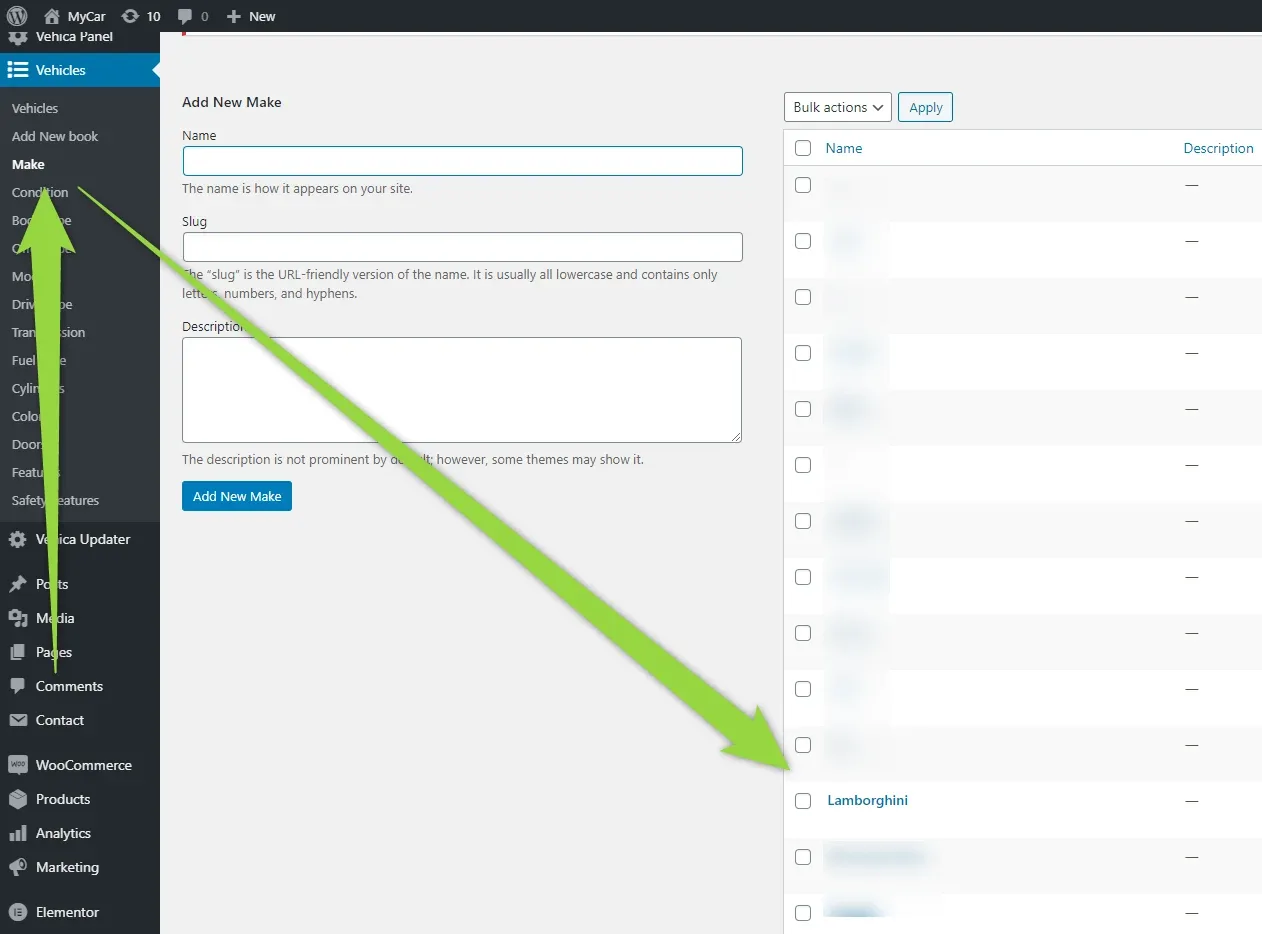Sort by the Name column header
This screenshot has height=934, width=1262.
pos(844,148)
